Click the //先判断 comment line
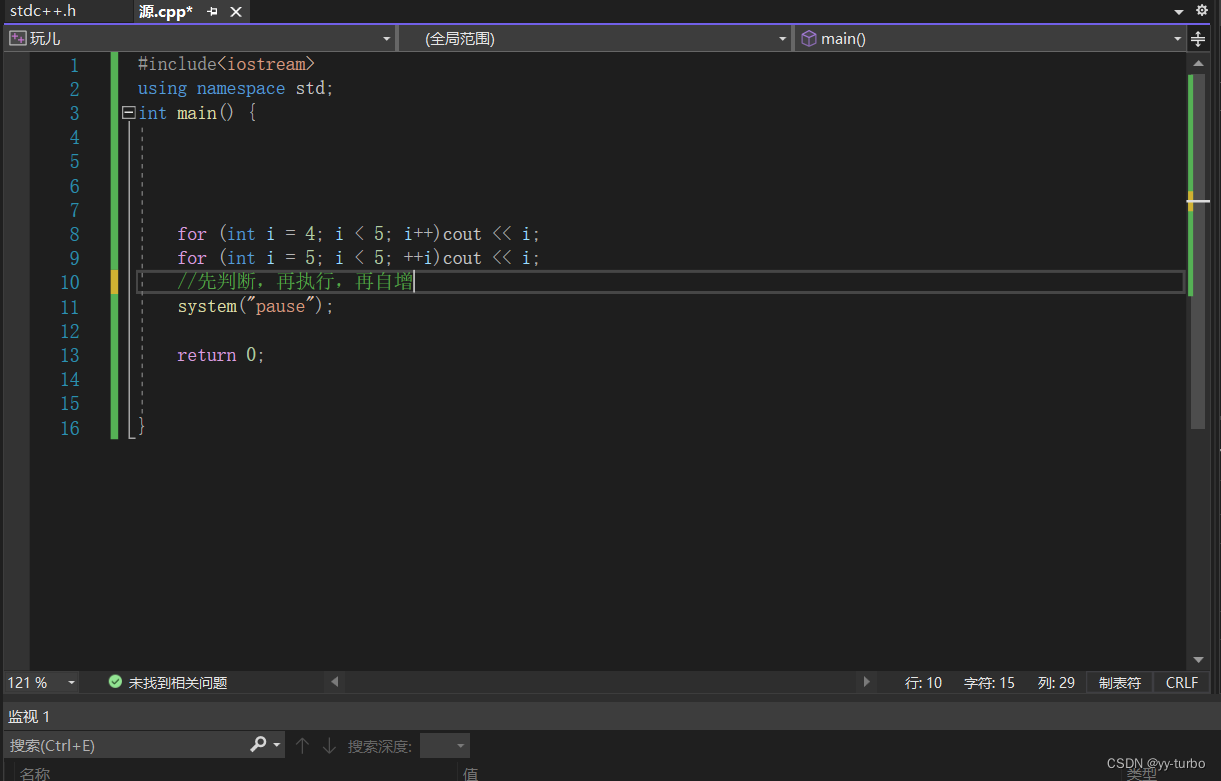Image resolution: width=1221 pixels, height=781 pixels. pos(295,282)
